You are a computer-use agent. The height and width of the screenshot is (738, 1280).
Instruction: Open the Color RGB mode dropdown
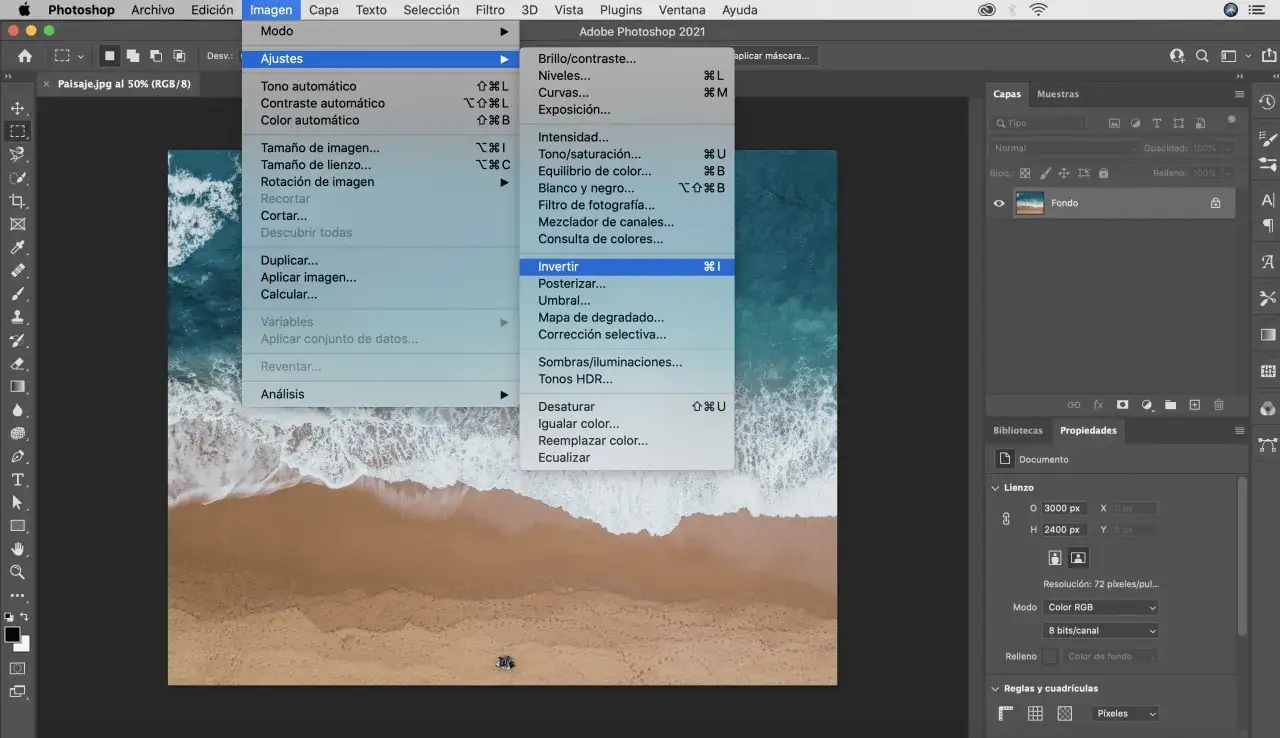pos(1100,607)
